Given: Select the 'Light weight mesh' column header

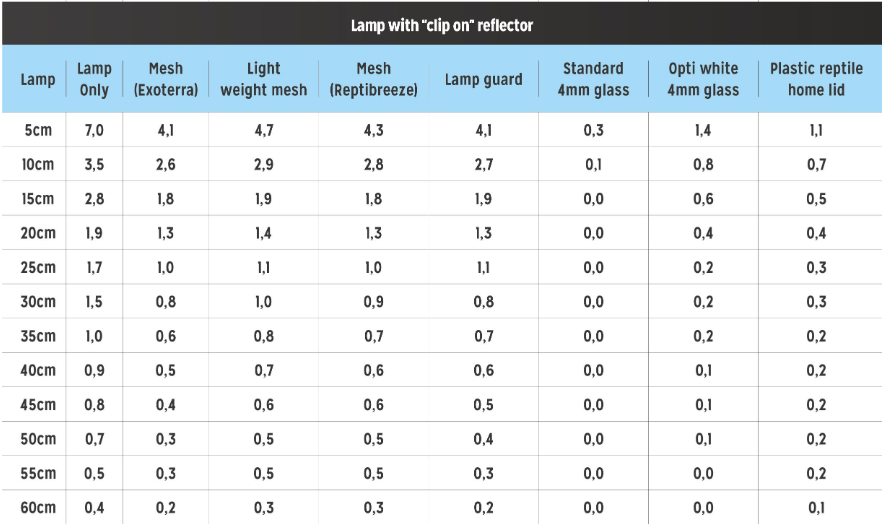Looking at the screenshot, I should coord(263,79).
